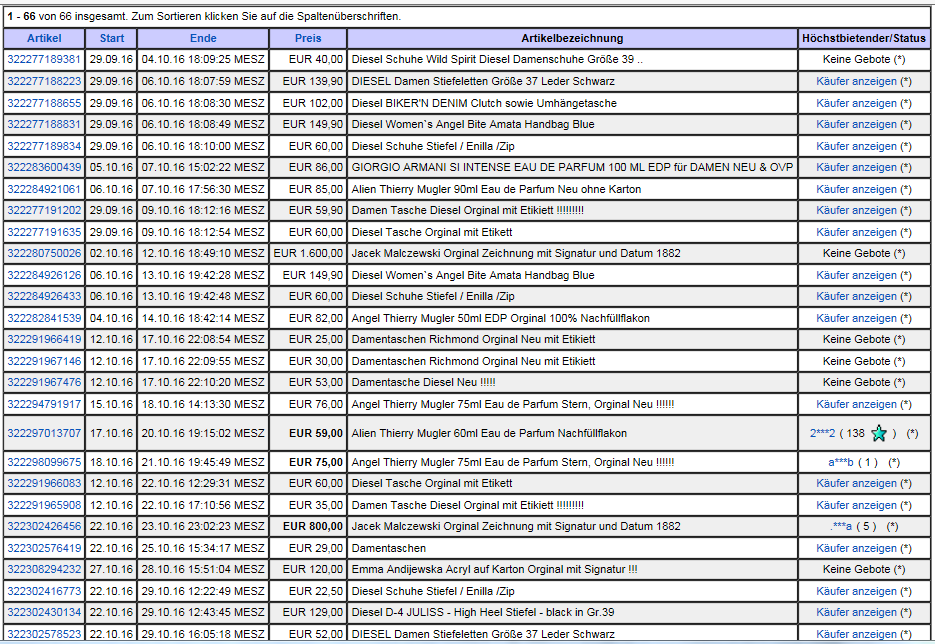Viewport: 935px width, 644px height.
Task: Open bidder profile a***b
Action: click(841, 462)
